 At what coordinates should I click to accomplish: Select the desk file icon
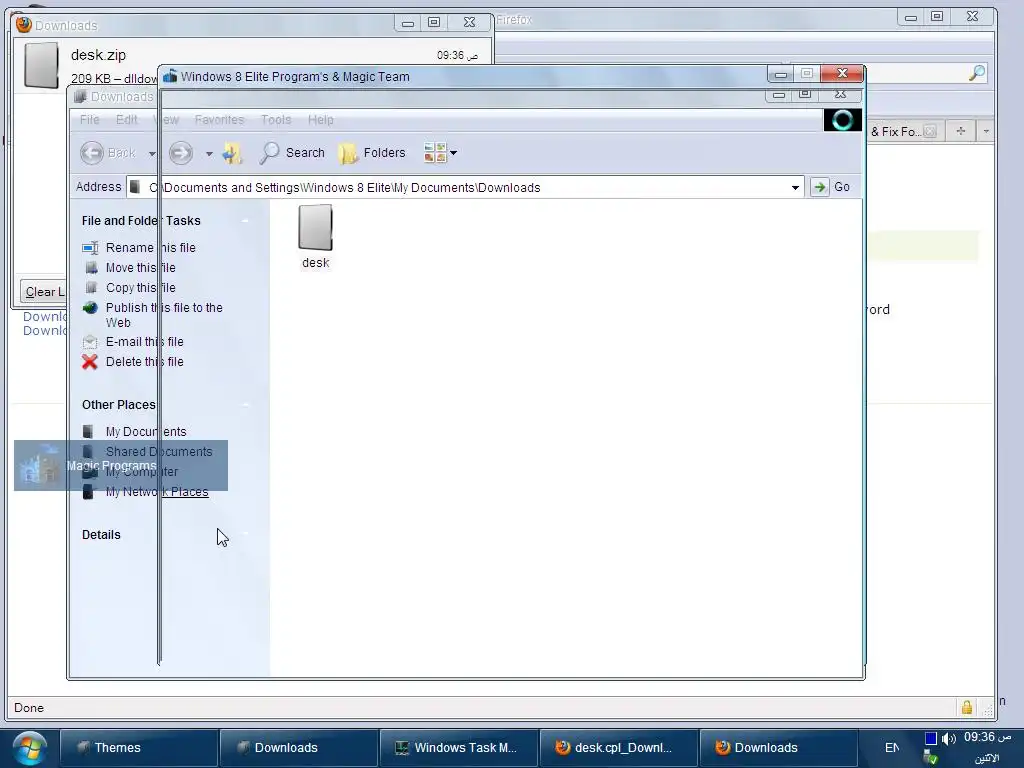coord(315,236)
